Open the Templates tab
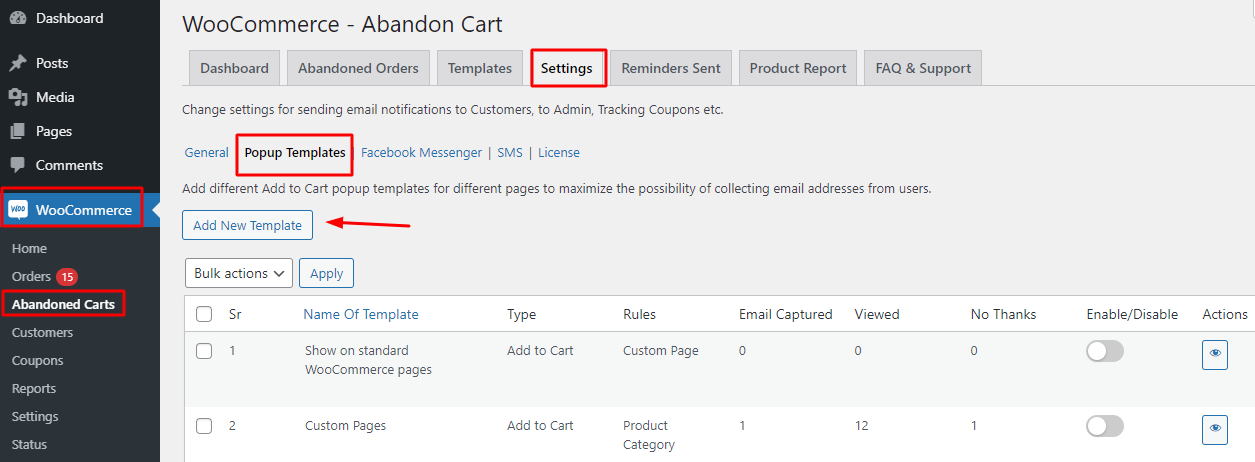Screen dimensions: 1255x462 (x=480, y=68)
